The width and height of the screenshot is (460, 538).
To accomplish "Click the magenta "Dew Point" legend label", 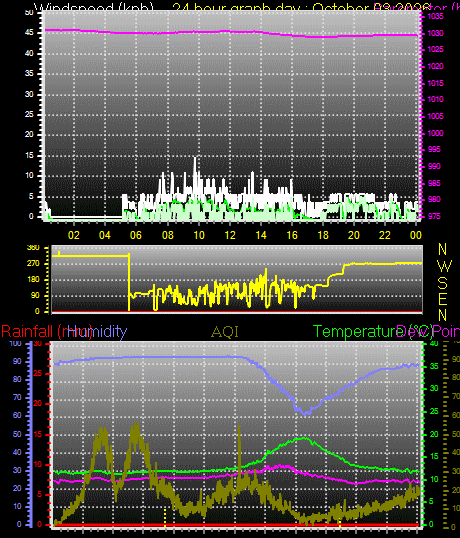I will coord(428,331).
